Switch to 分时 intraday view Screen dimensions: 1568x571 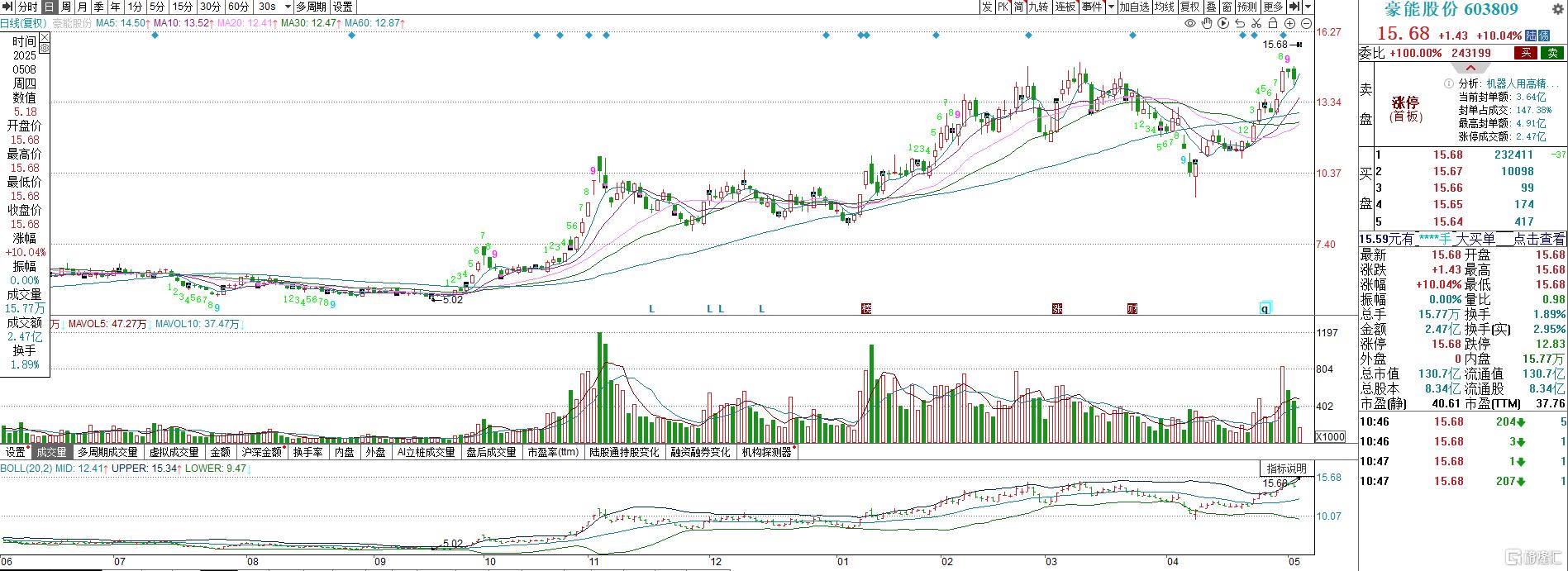[x=28, y=7]
